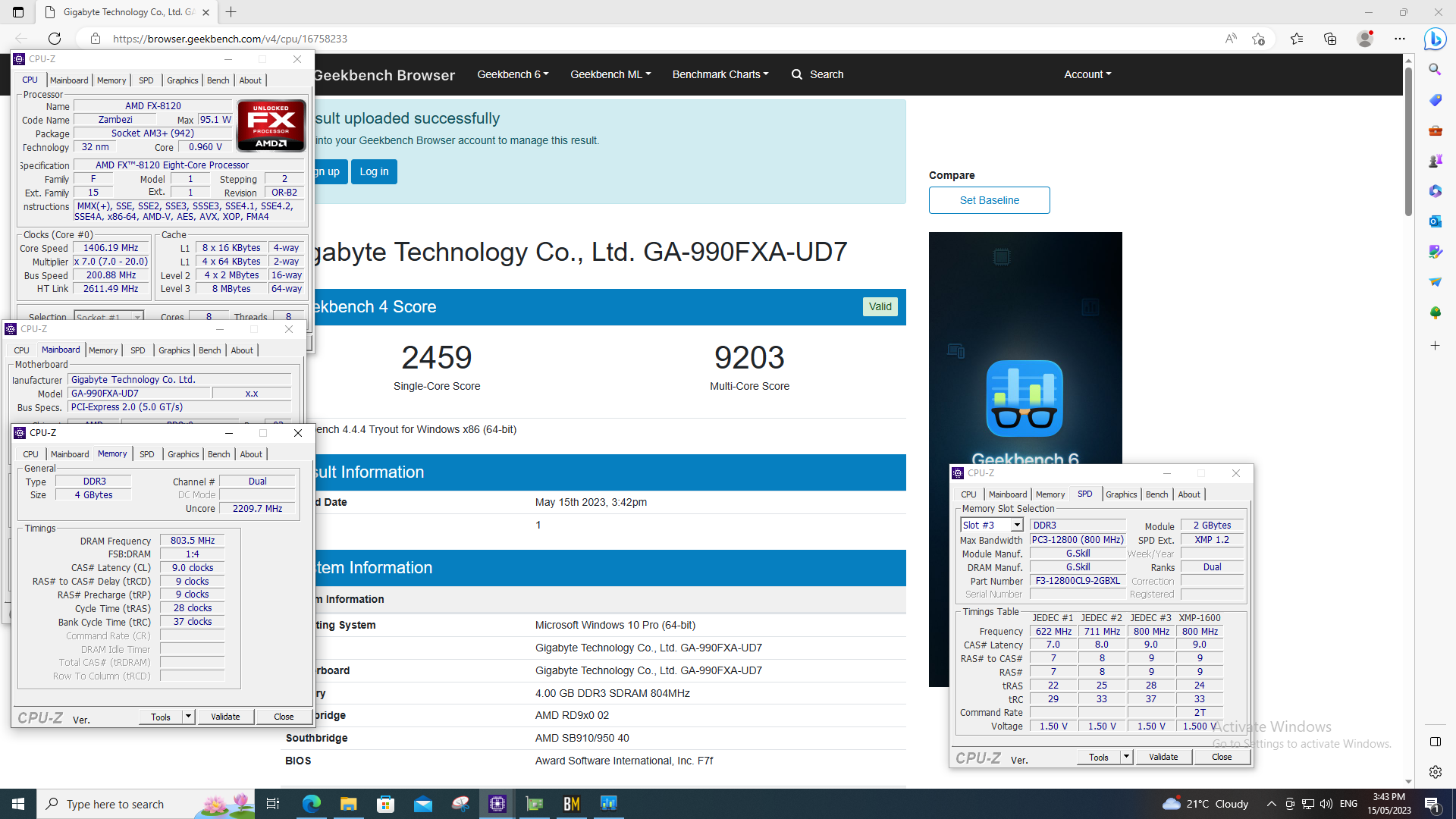Open File Explorer from taskbar
The width and height of the screenshot is (1456, 819).
click(348, 804)
